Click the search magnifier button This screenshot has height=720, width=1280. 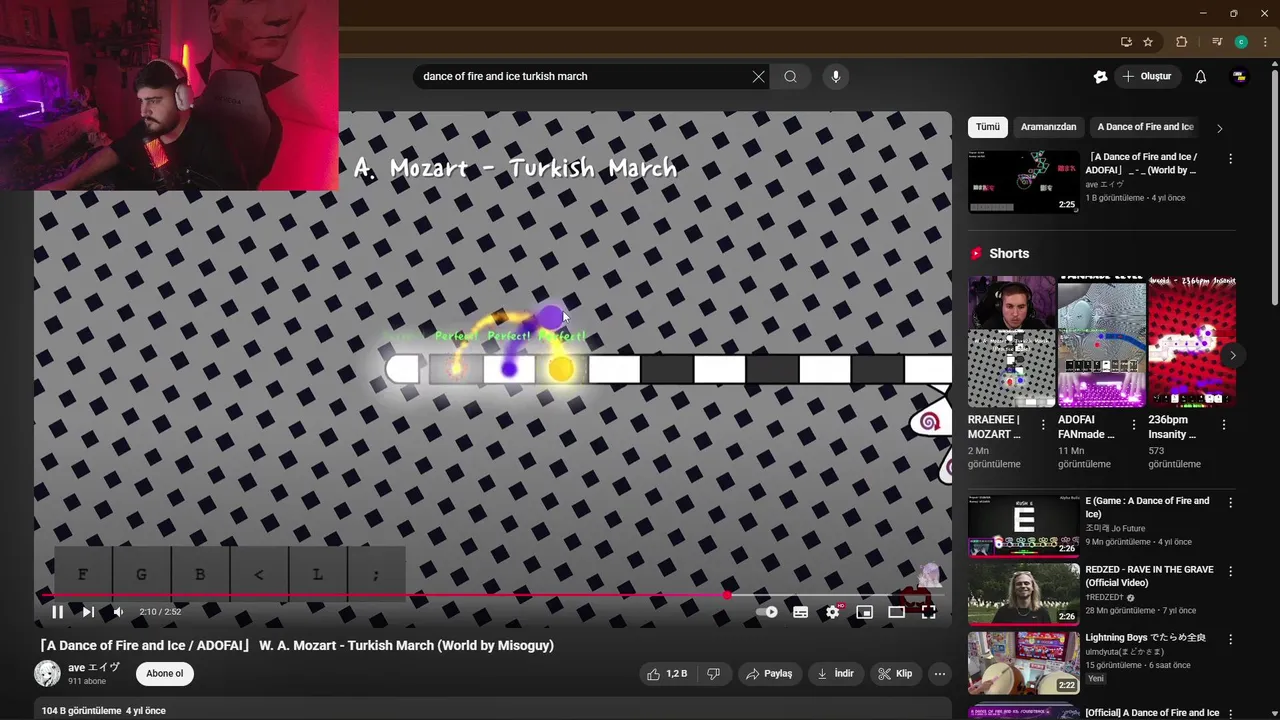point(790,76)
